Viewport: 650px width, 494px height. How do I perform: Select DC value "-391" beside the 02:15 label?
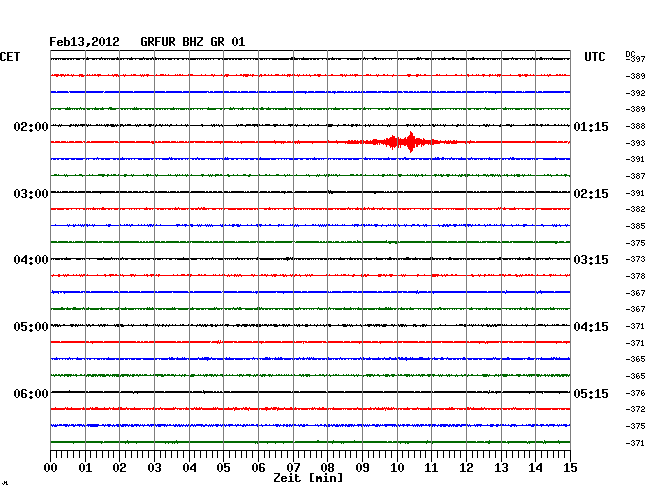point(635,193)
